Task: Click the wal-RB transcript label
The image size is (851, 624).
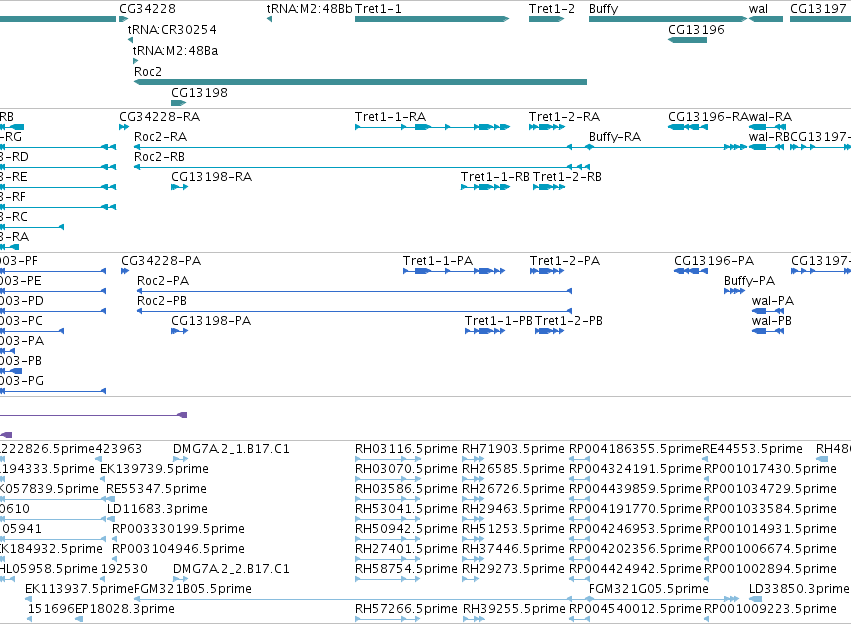Action: (769, 137)
